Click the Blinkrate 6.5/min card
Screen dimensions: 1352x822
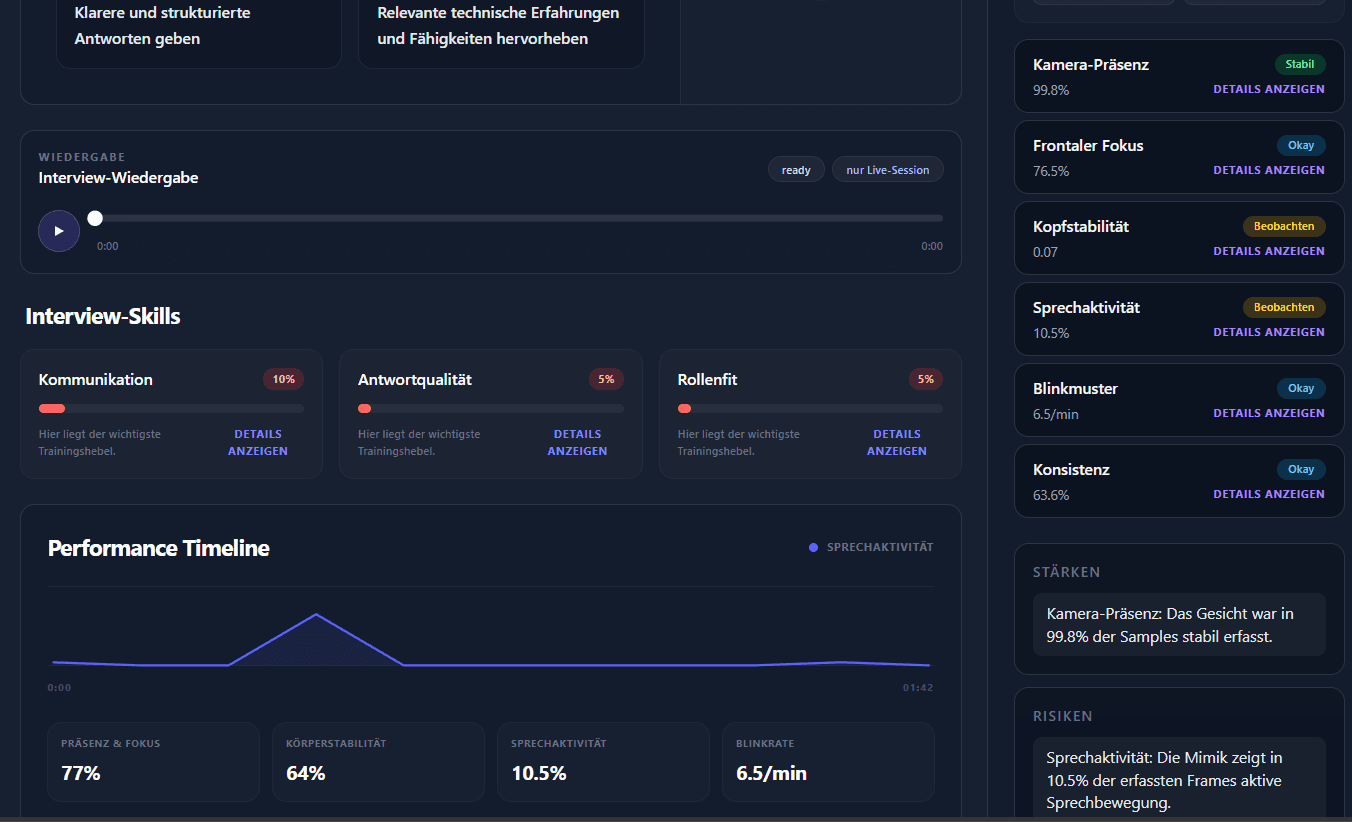click(828, 762)
